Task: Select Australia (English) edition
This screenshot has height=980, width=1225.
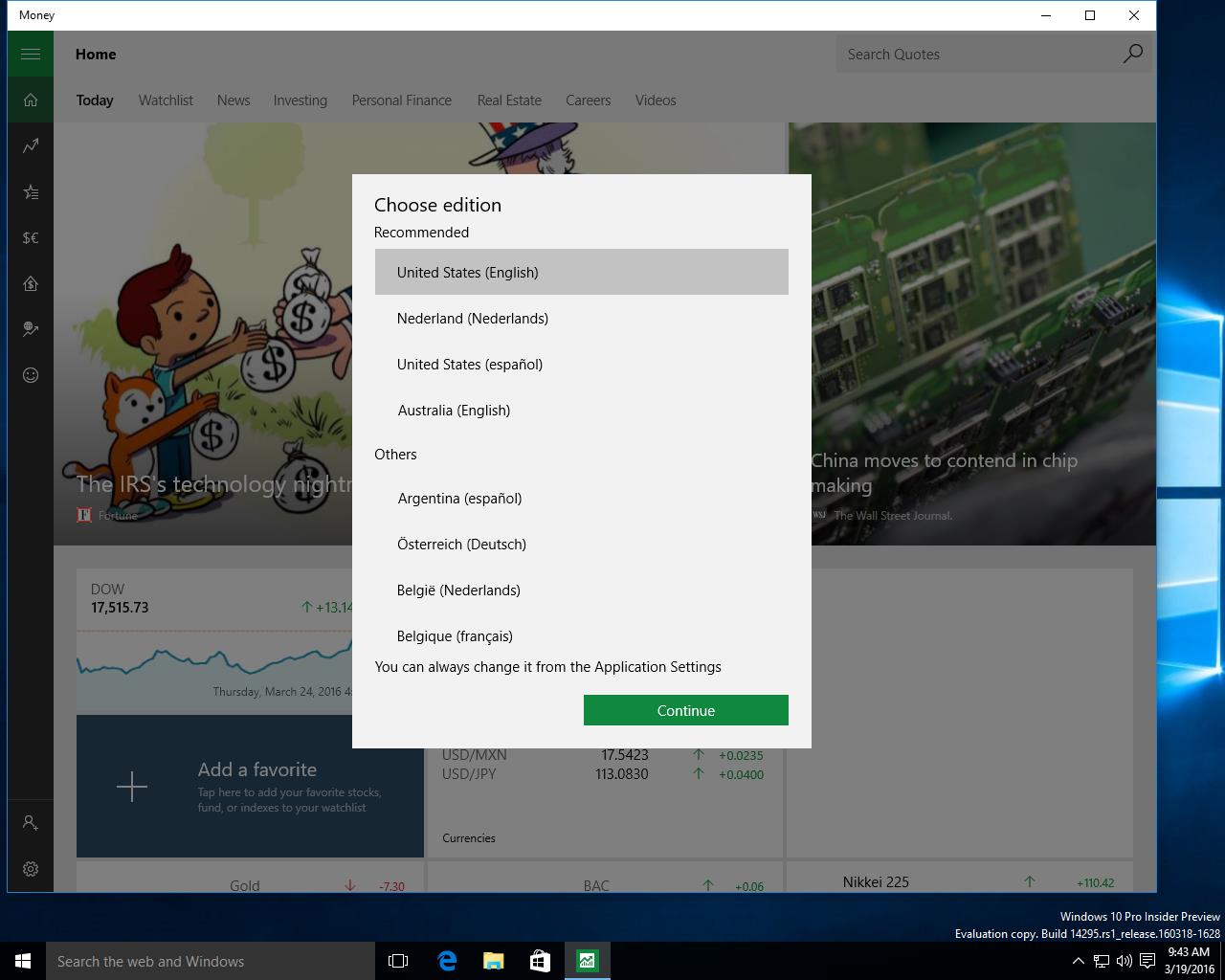Action: tap(582, 410)
